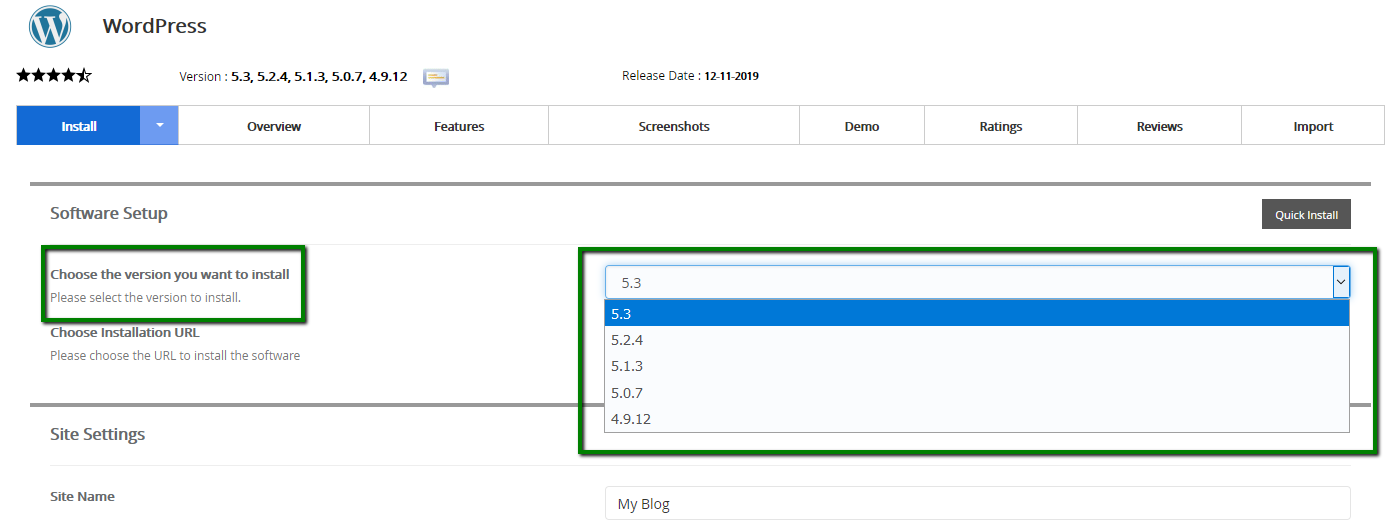Click the star rating icons
This screenshot has width=1390, height=526.
pyautogui.click(x=54, y=75)
